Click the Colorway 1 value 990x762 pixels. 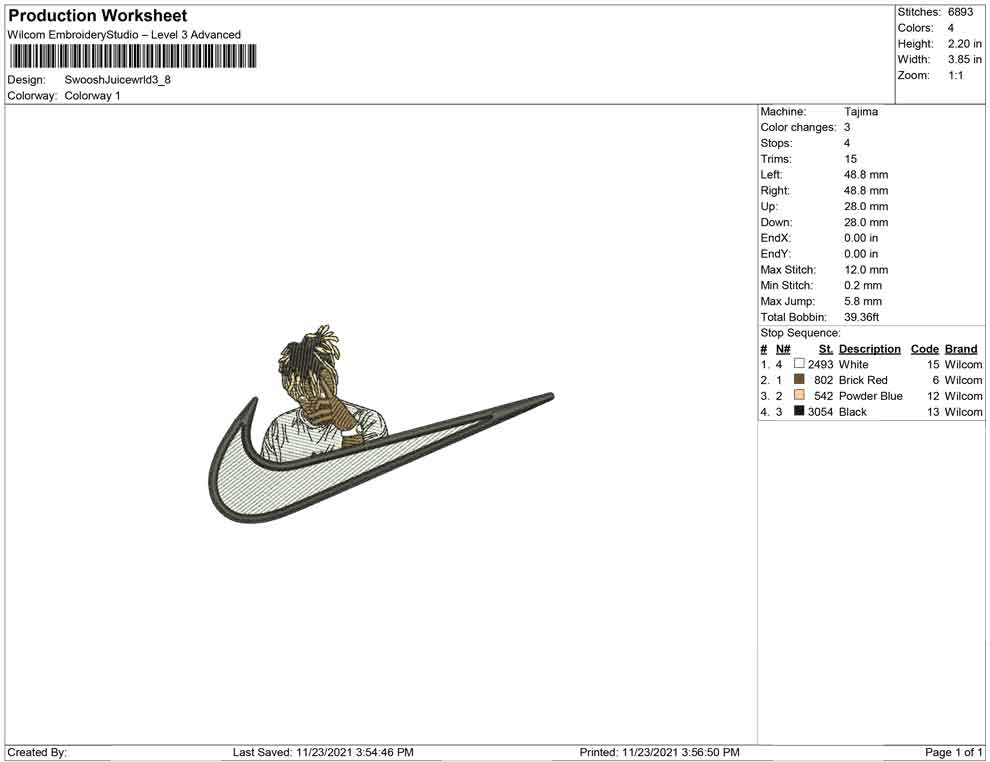tap(92, 95)
